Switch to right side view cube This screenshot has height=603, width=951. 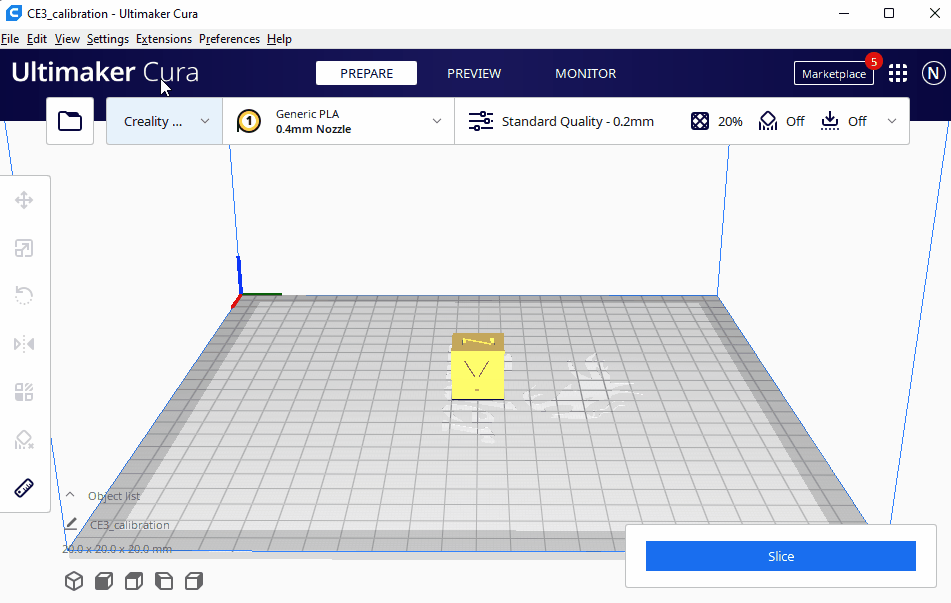[x=194, y=581]
